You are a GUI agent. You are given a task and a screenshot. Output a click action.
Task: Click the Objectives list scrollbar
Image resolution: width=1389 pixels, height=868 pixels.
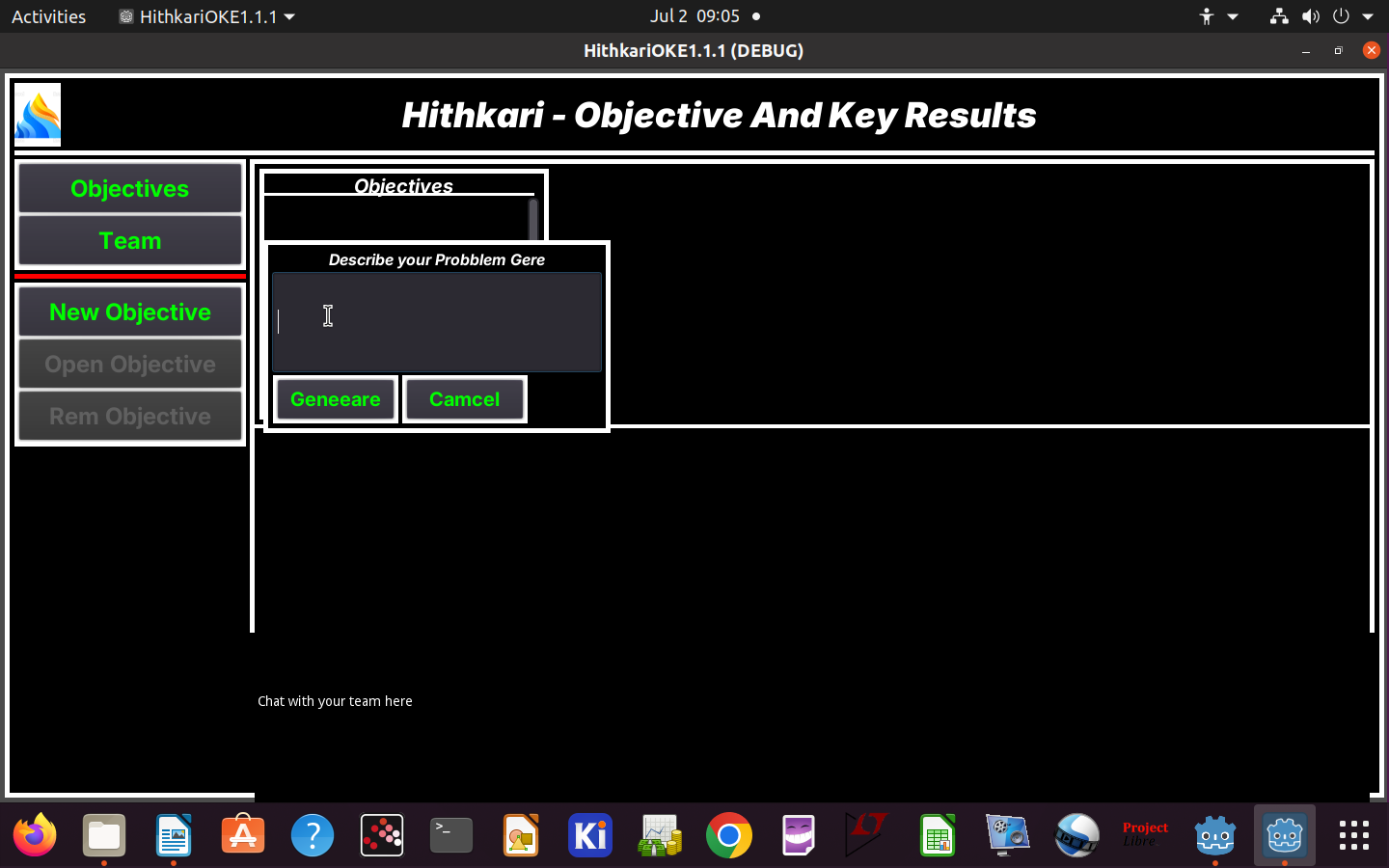pos(533,220)
